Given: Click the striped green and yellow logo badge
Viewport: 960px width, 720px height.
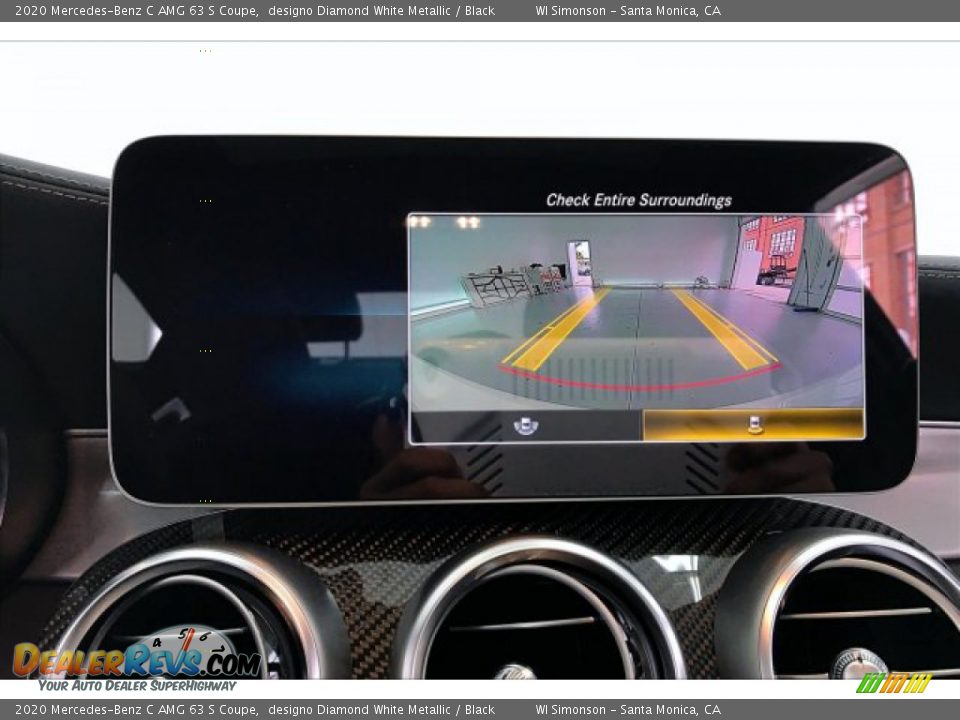Looking at the screenshot, I should (x=893, y=684).
